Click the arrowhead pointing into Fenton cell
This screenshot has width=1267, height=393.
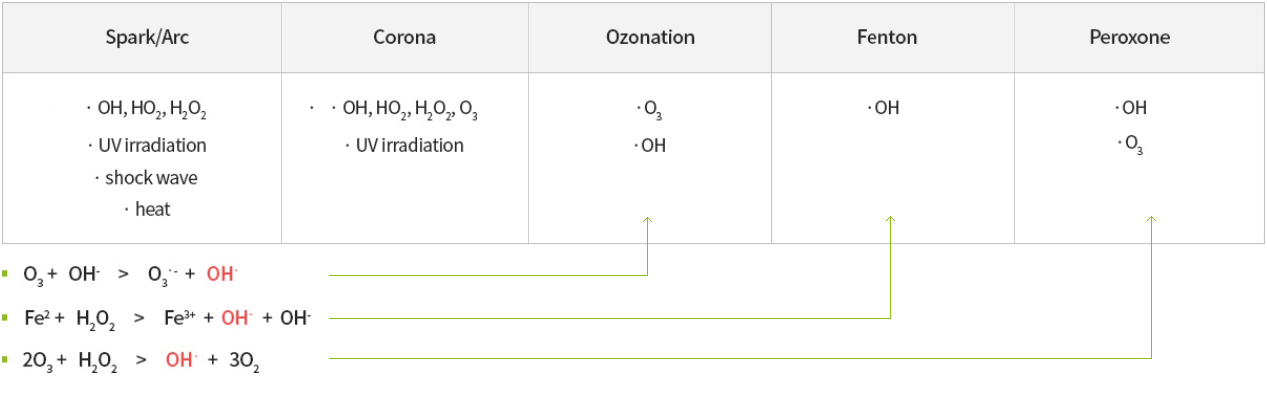click(890, 220)
